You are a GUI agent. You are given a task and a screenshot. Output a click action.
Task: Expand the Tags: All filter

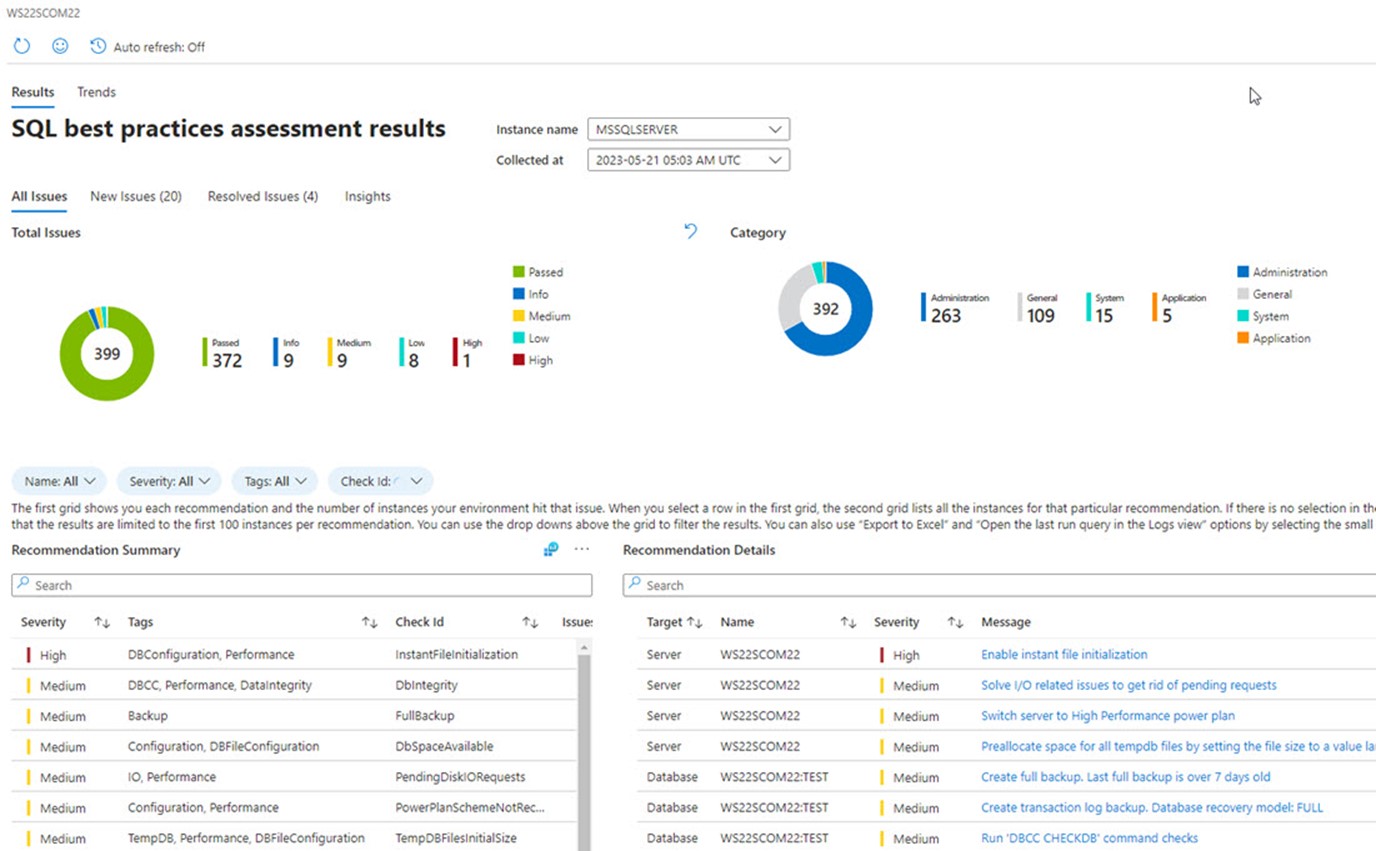coord(274,481)
